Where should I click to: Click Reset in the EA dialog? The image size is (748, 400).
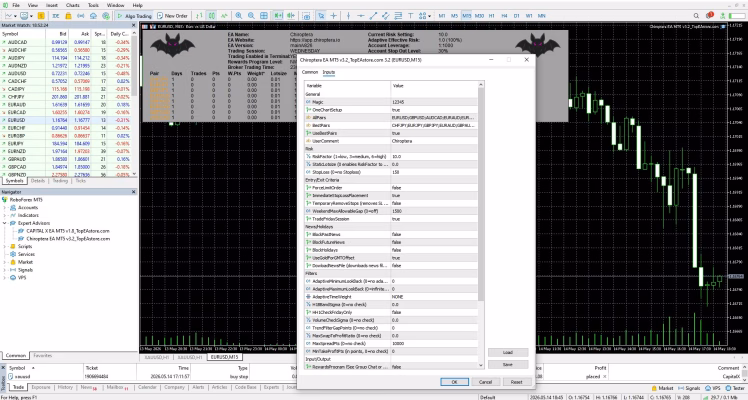click(x=516, y=382)
